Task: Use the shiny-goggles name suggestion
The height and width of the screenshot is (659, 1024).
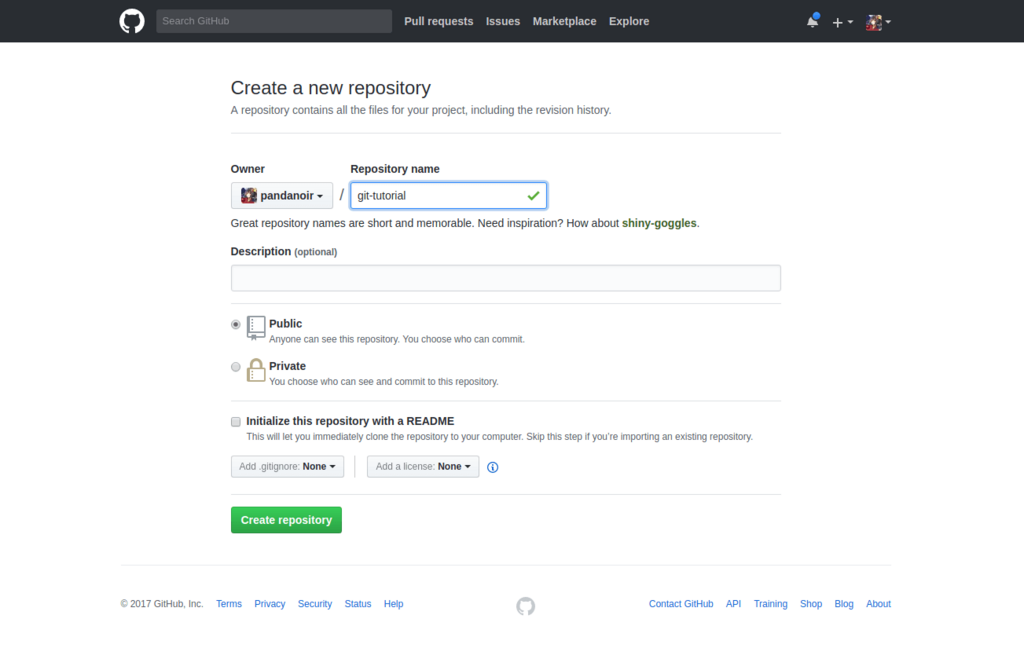Action: (659, 223)
